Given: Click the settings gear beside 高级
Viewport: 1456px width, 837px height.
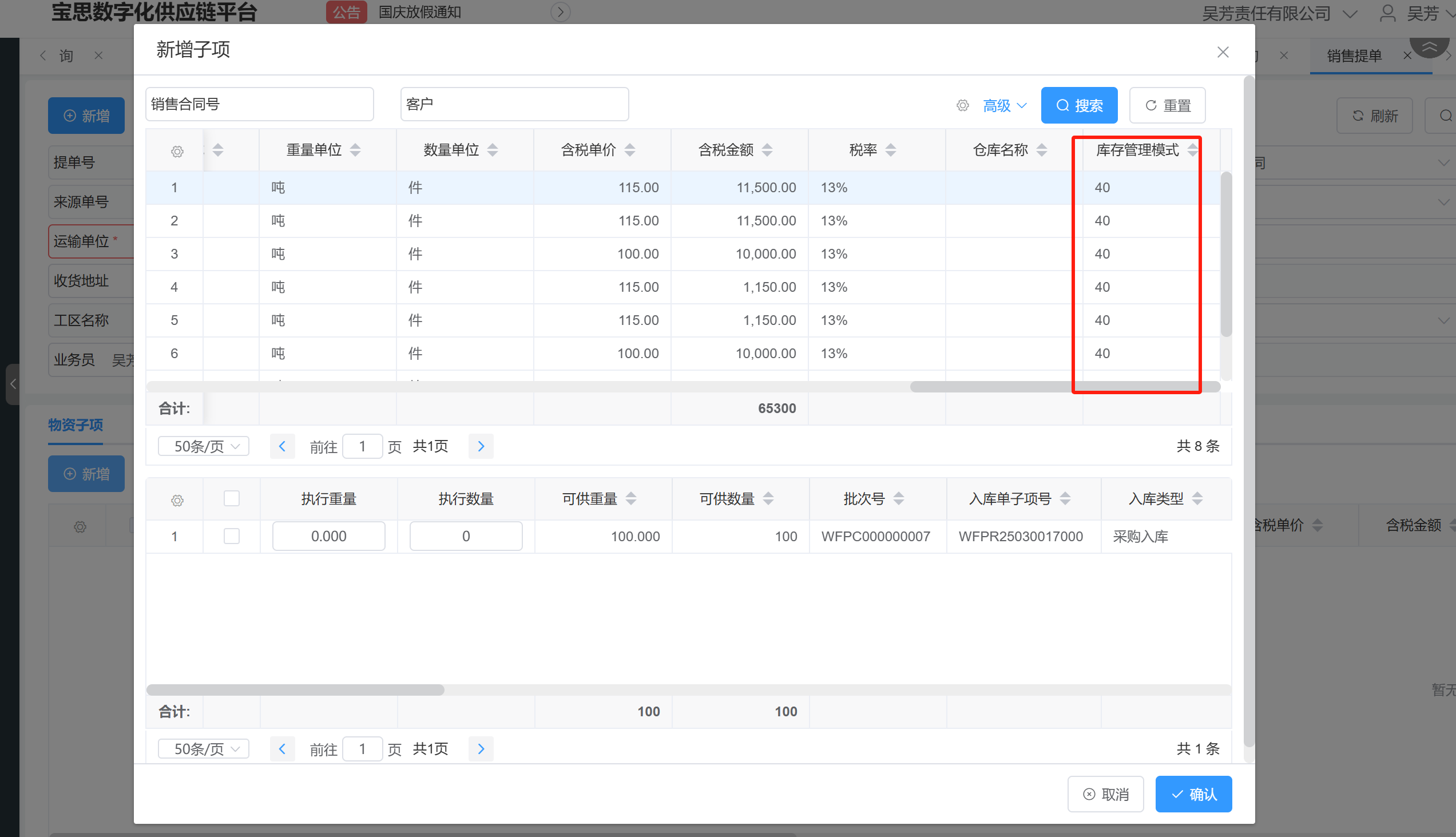Looking at the screenshot, I should click(x=962, y=105).
